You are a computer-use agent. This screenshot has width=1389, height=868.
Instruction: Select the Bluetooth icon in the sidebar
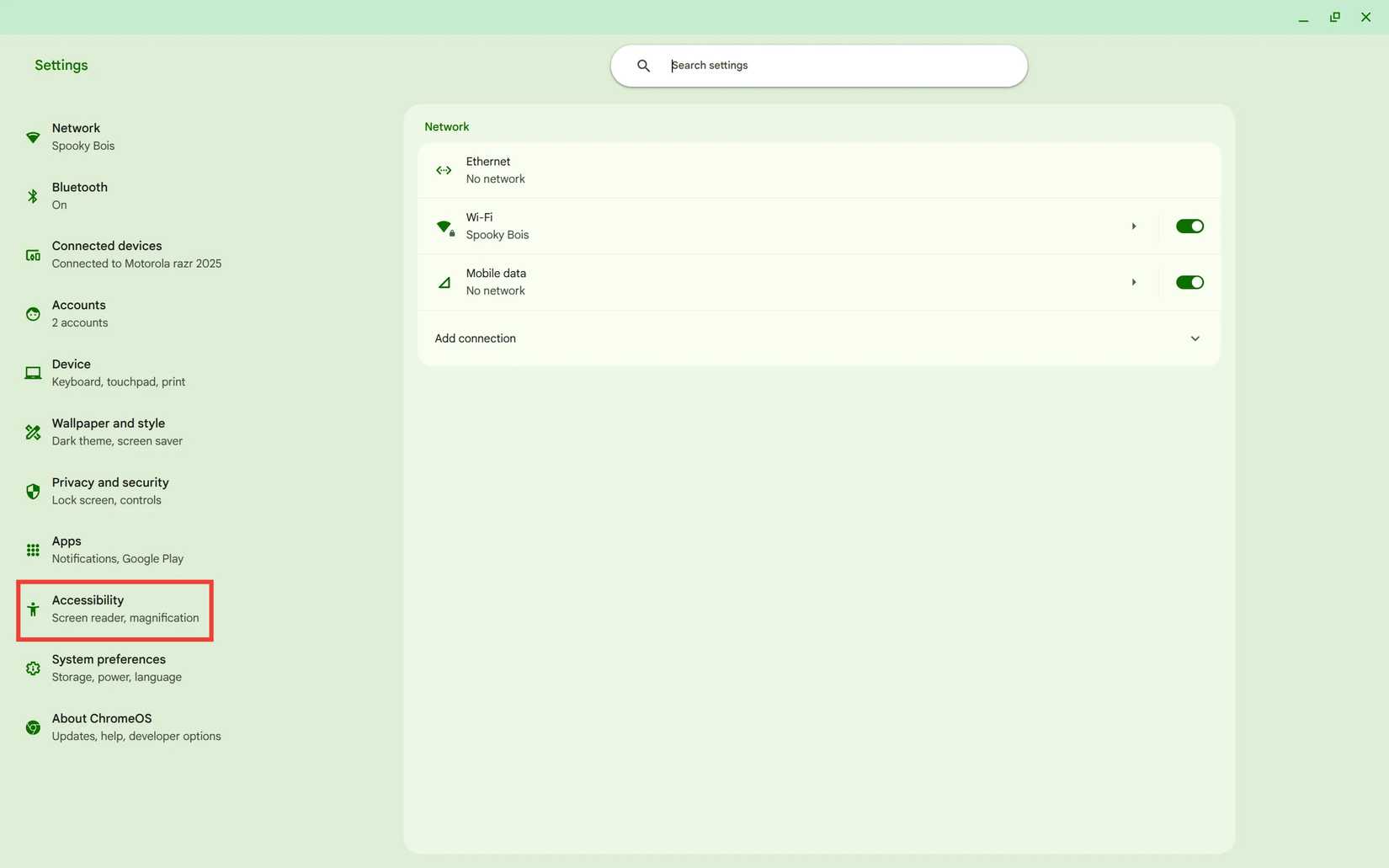click(x=33, y=195)
